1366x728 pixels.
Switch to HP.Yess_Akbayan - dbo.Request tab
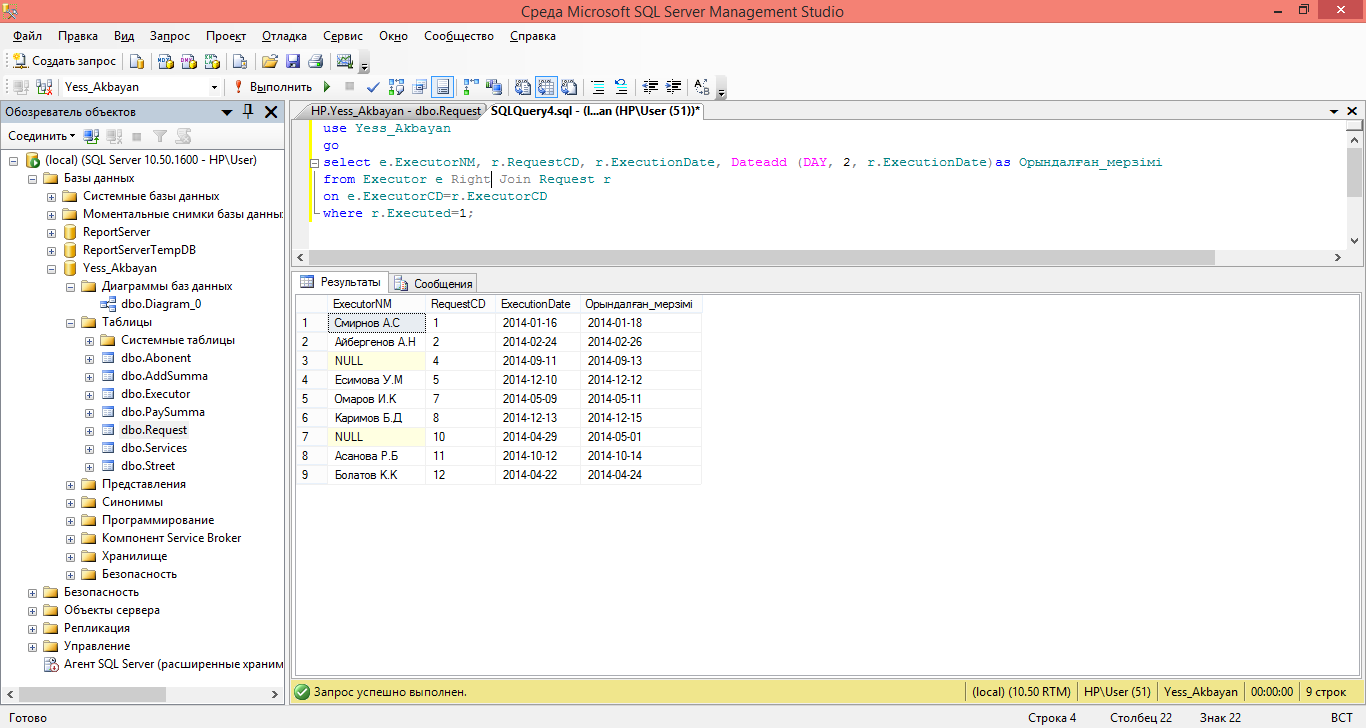tap(396, 111)
